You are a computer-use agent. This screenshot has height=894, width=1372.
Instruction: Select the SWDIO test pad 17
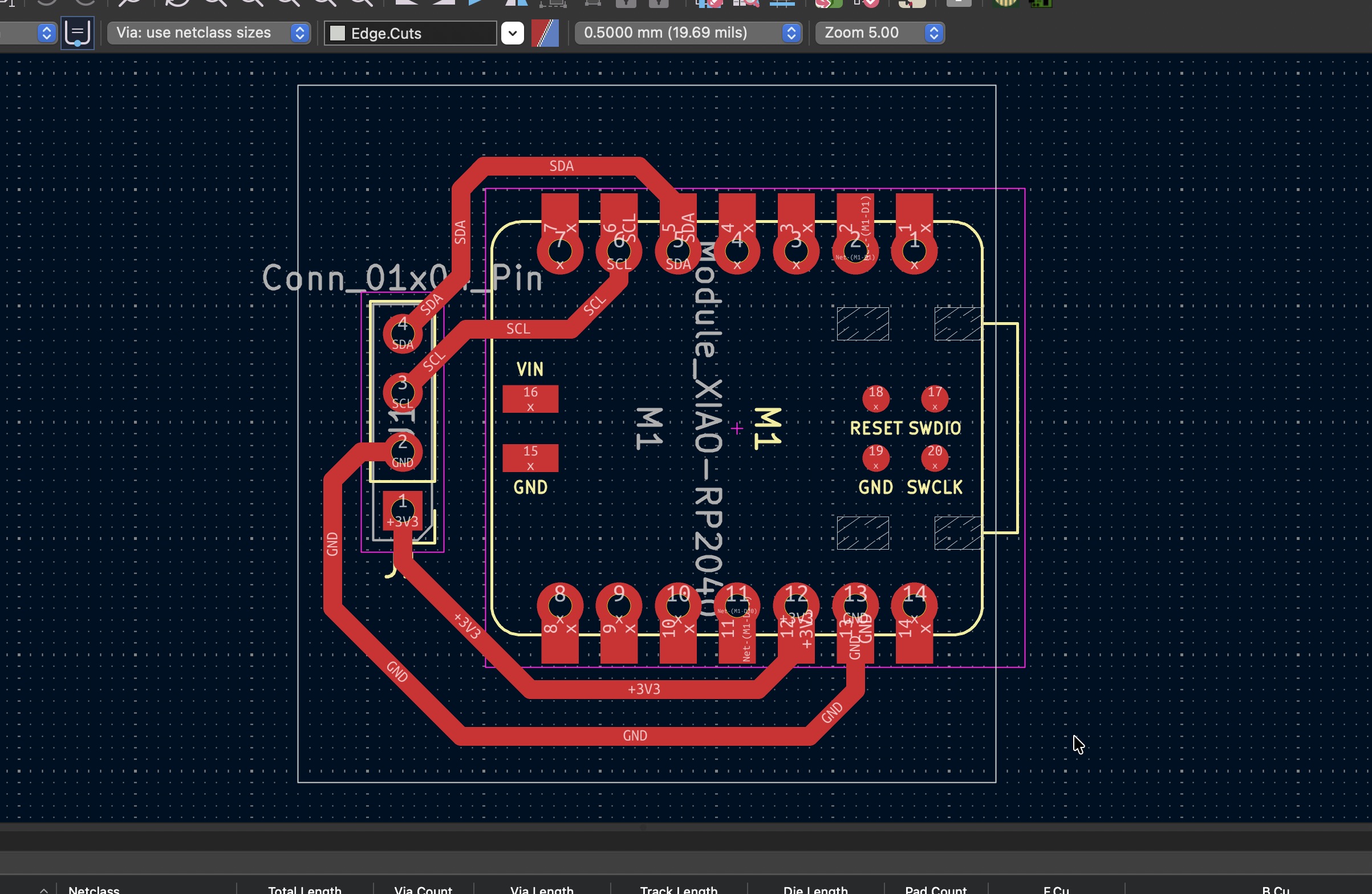pyautogui.click(x=934, y=399)
